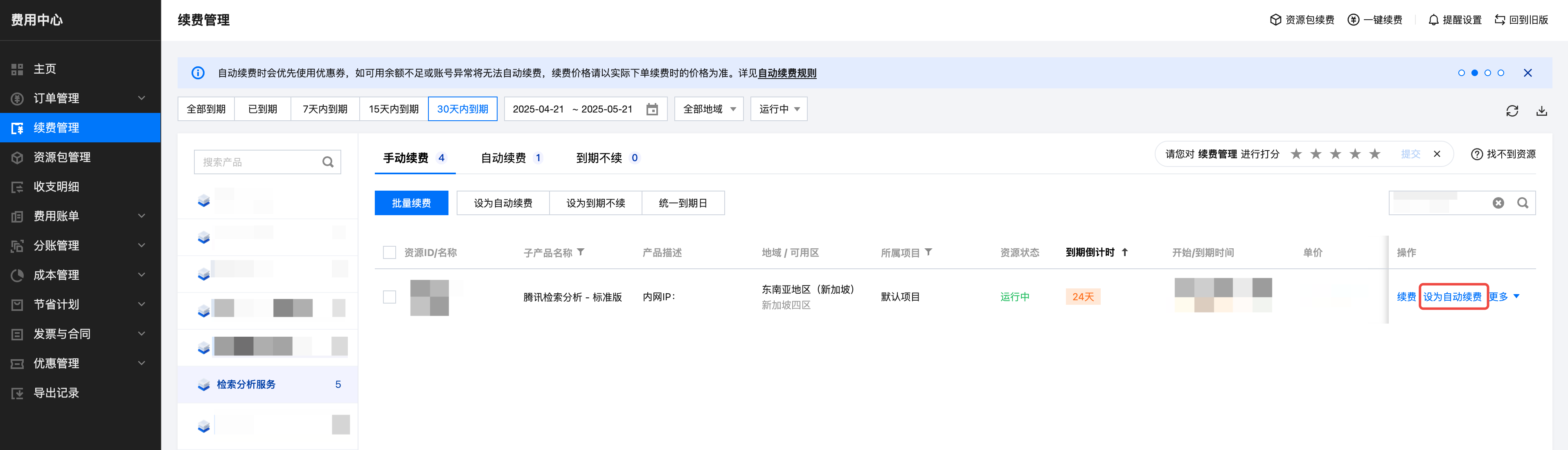Click the 提醒设置 bell icon

(x=1433, y=20)
